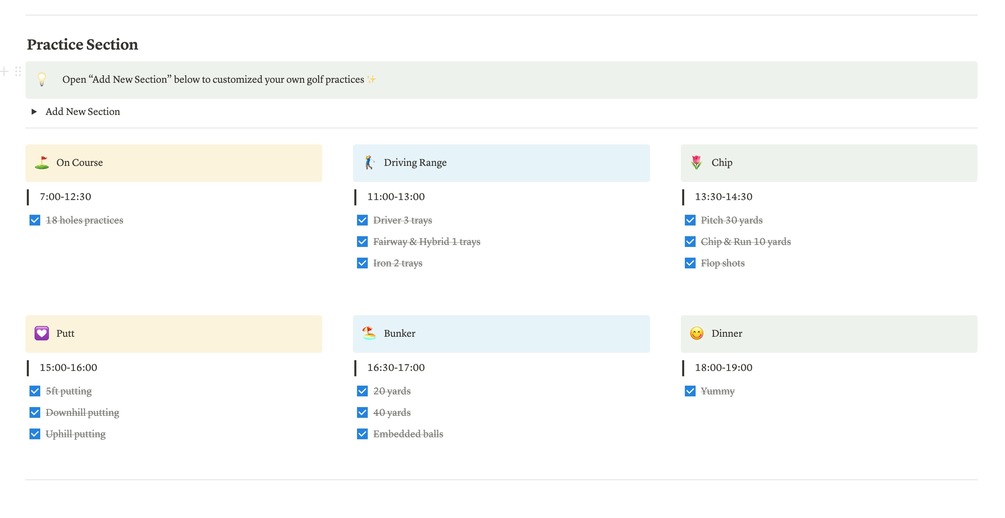Click the tulip icon beside Chip
Image resolution: width=1005 pixels, height=518 pixels.
(x=697, y=163)
